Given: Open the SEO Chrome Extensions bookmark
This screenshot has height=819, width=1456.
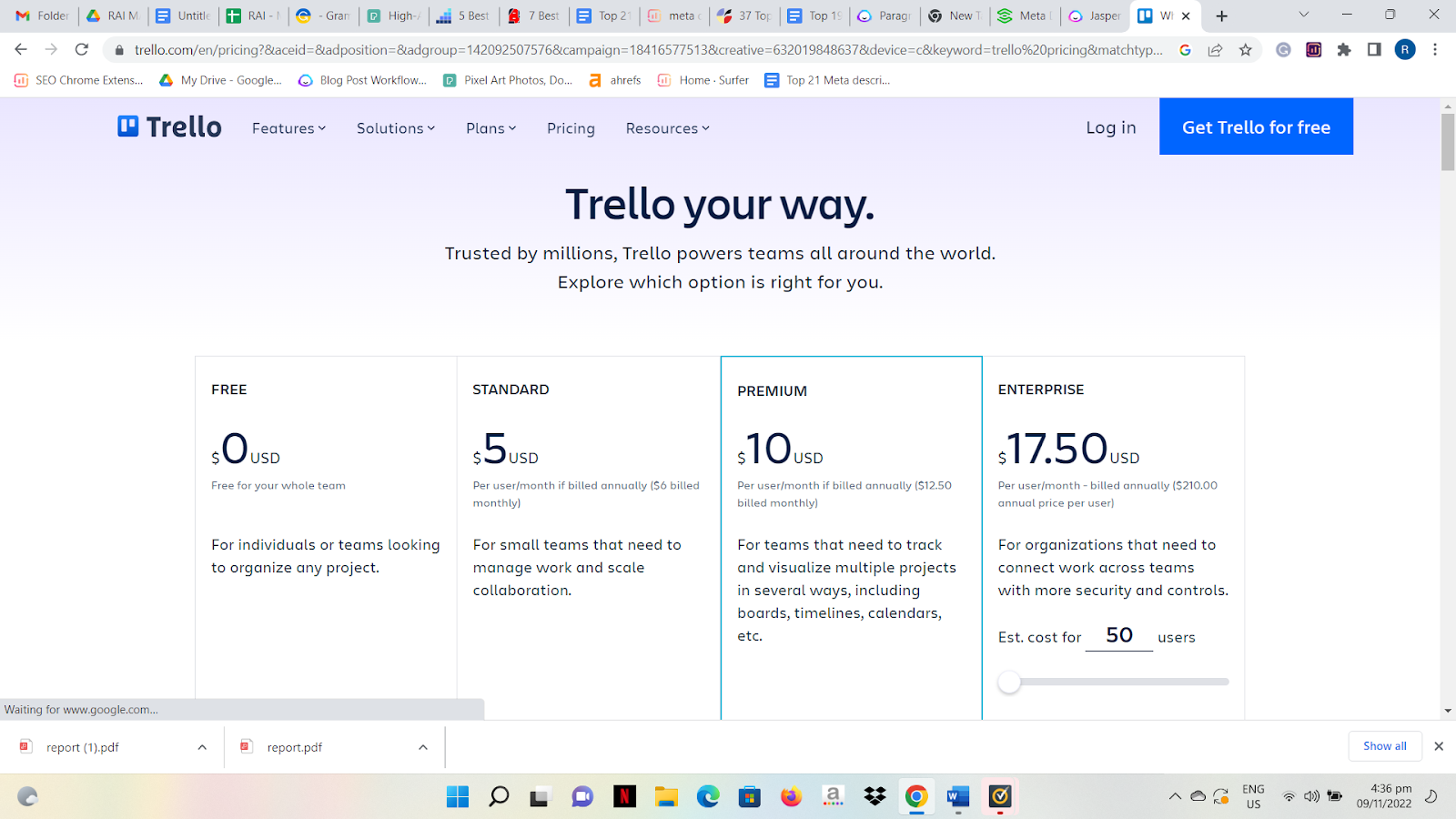Looking at the screenshot, I should click(x=79, y=80).
